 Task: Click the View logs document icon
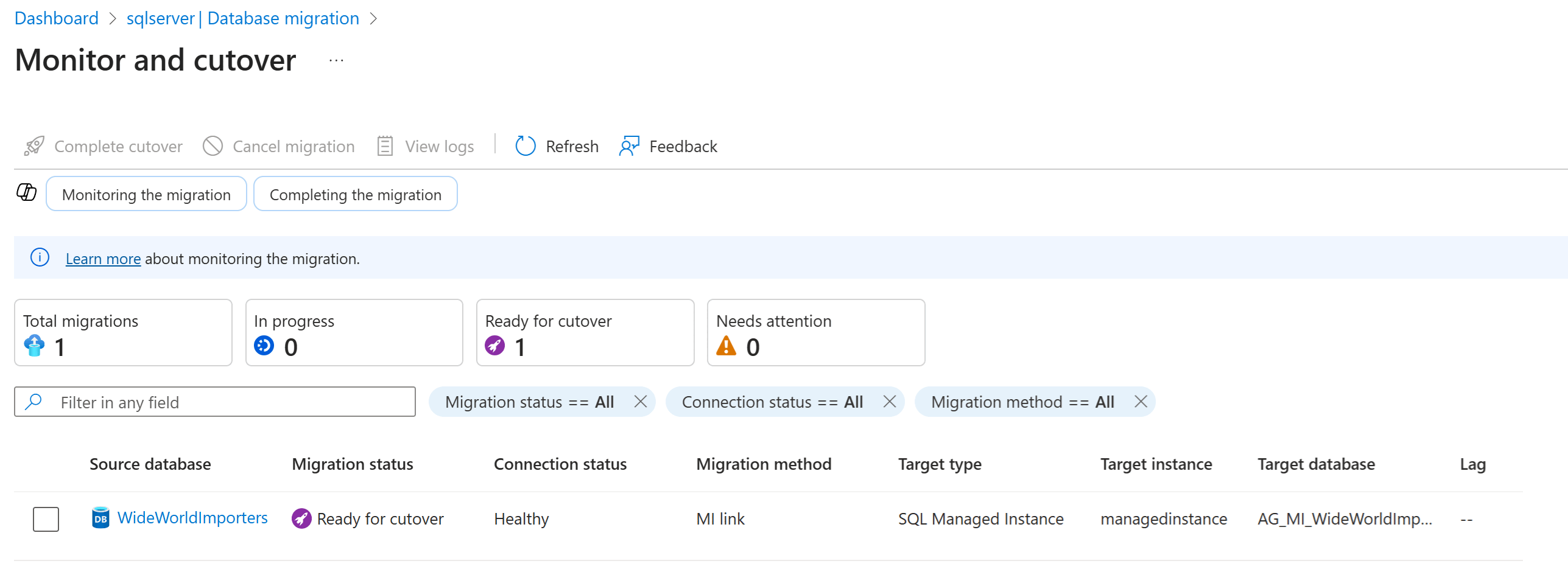pyautogui.click(x=385, y=146)
